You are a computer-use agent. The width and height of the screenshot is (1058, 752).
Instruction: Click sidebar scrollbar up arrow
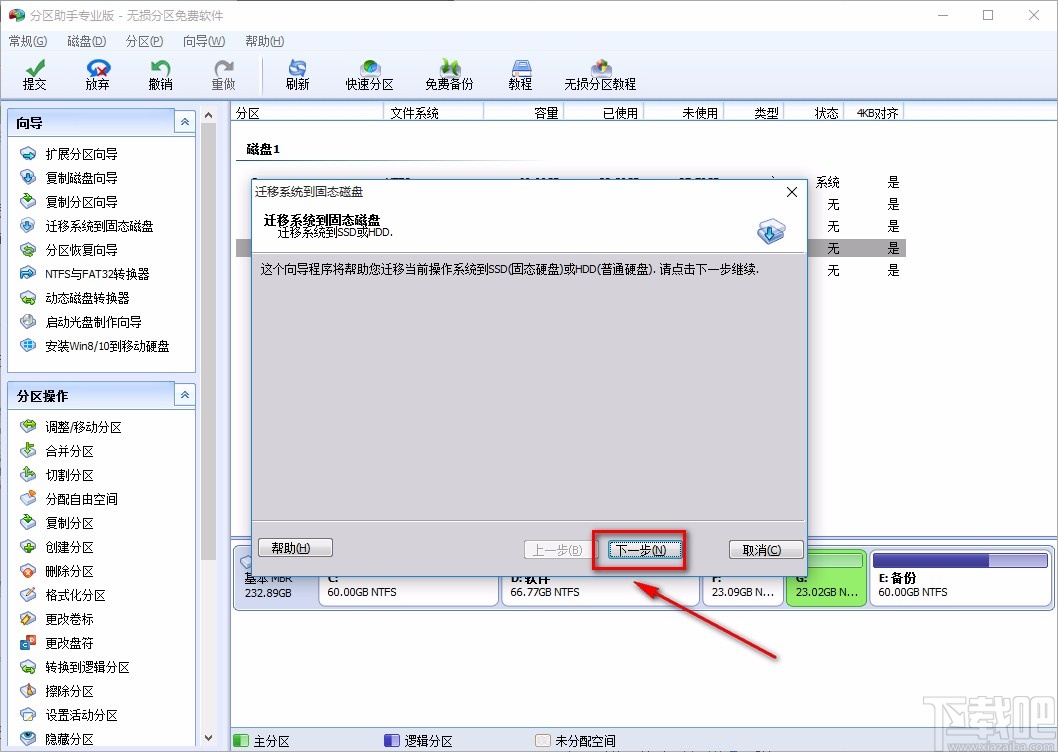coord(208,115)
